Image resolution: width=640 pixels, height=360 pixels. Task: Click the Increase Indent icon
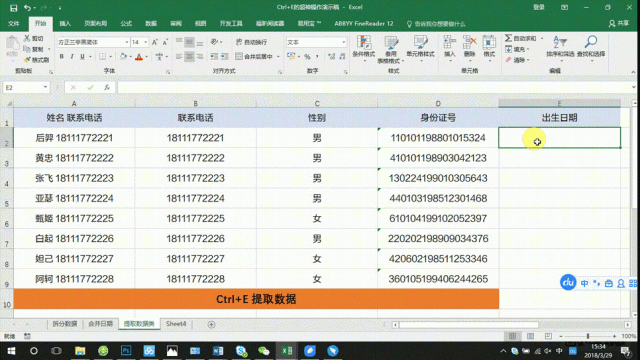pyautogui.click(x=224, y=56)
